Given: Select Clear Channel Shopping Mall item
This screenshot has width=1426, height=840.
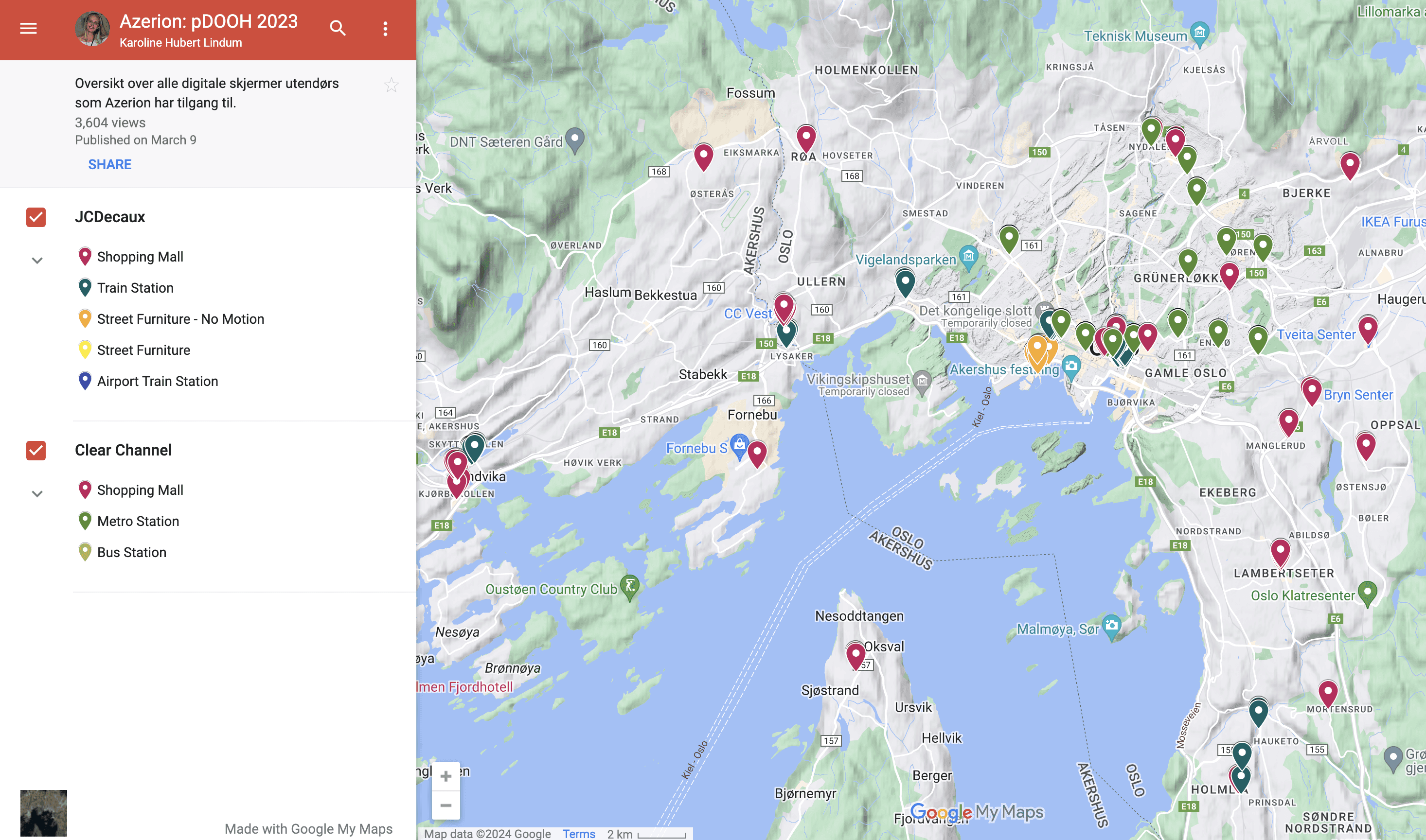Looking at the screenshot, I should pyautogui.click(x=140, y=490).
